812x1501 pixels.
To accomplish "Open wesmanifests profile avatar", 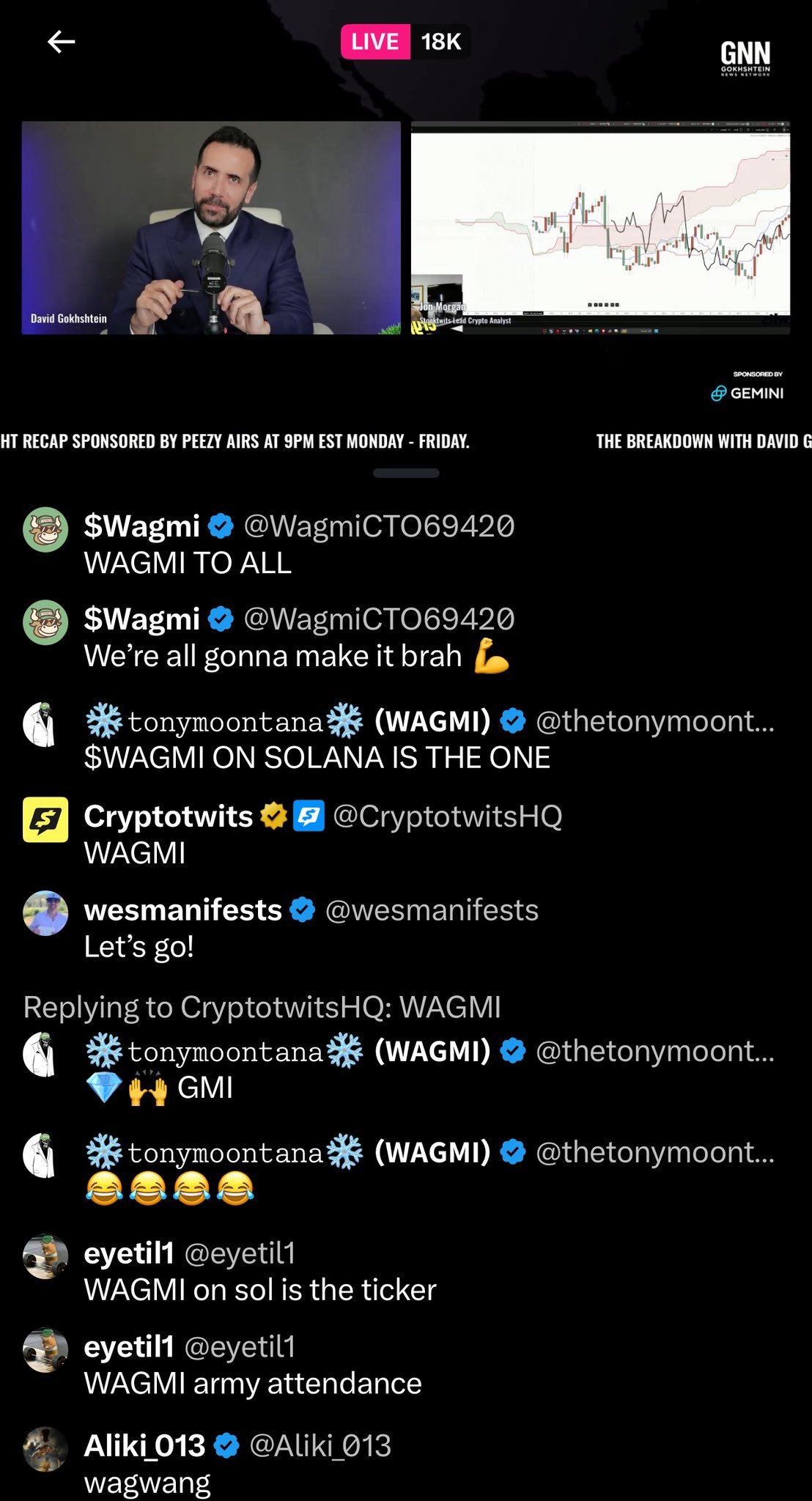I will (45, 913).
